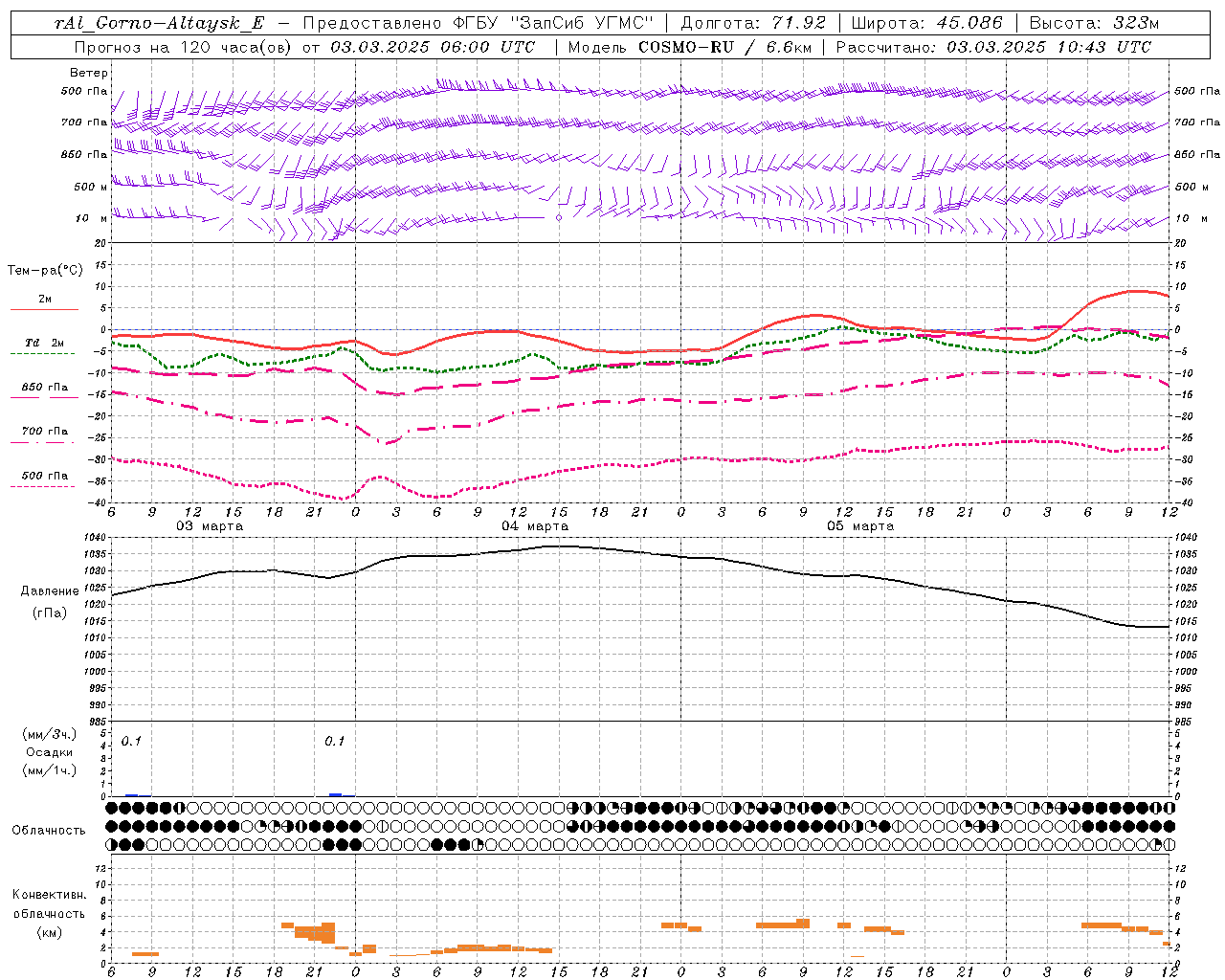Screen dimensions: 1225x980
Task: Click the left 700 гПа wind level label
Action: point(84,122)
